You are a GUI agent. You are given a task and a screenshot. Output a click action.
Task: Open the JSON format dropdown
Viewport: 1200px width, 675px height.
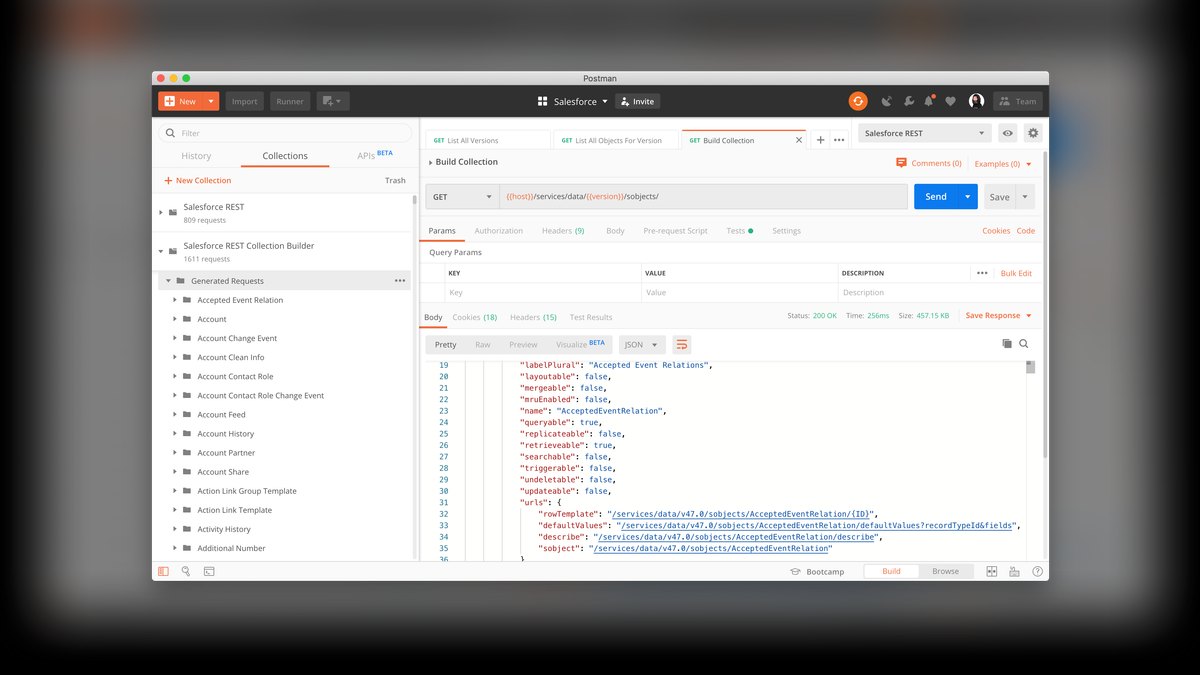coord(642,344)
